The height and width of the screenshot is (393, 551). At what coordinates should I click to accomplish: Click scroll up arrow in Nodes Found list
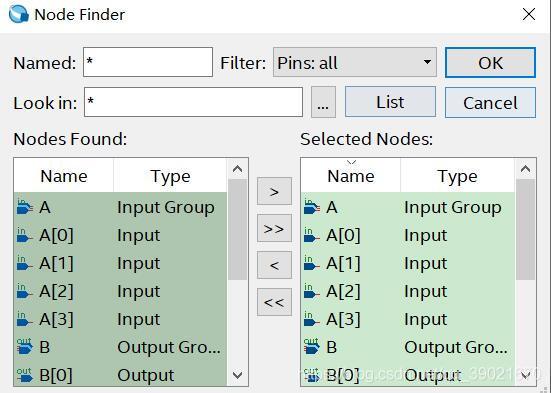(x=238, y=169)
